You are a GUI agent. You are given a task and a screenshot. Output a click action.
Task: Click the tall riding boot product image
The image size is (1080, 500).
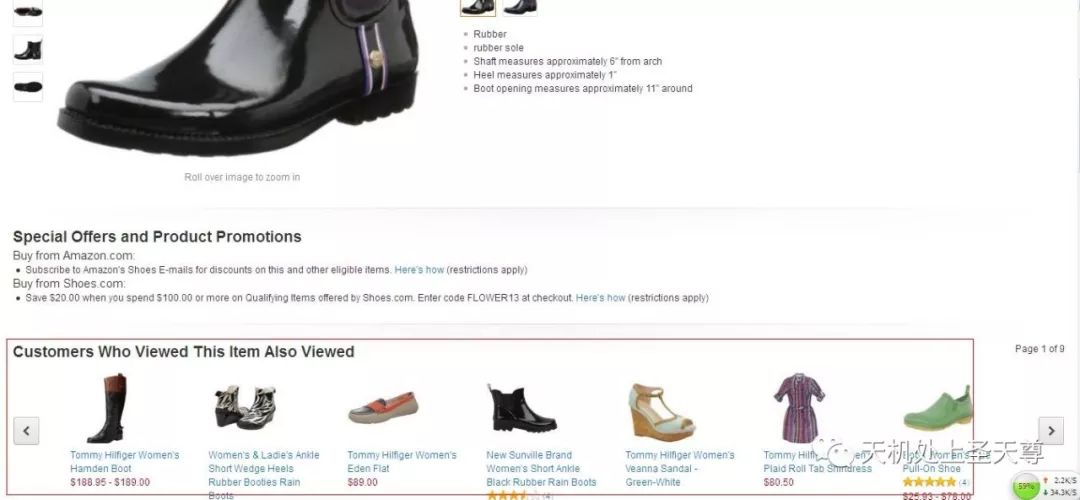[x=107, y=408]
